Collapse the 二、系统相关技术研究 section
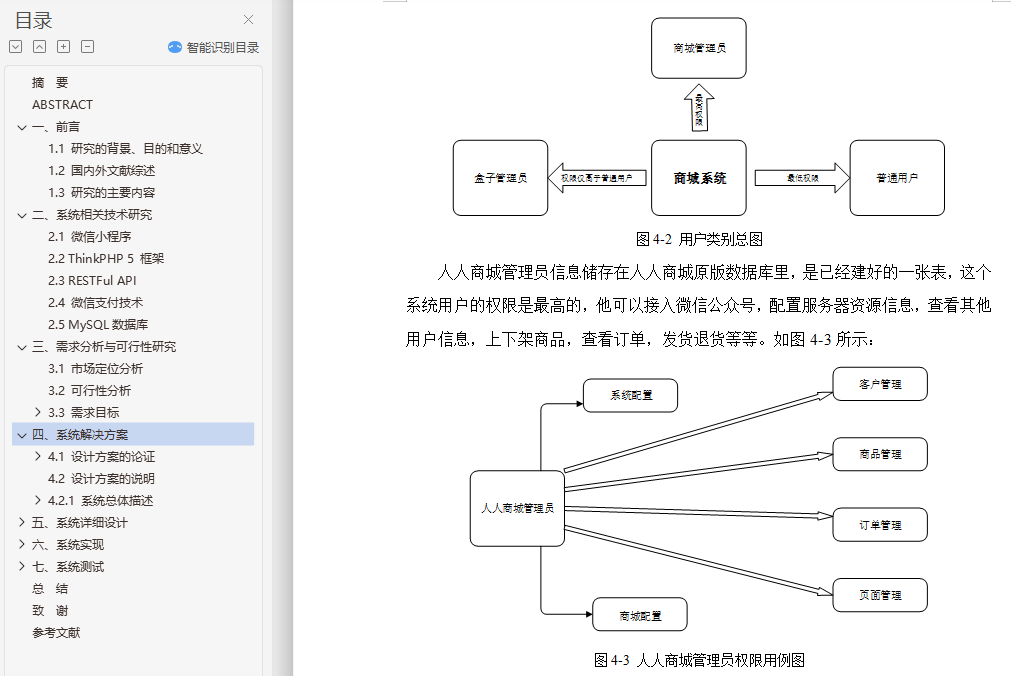Image resolution: width=1011 pixels, height=676 pixels. click(22, 215)
